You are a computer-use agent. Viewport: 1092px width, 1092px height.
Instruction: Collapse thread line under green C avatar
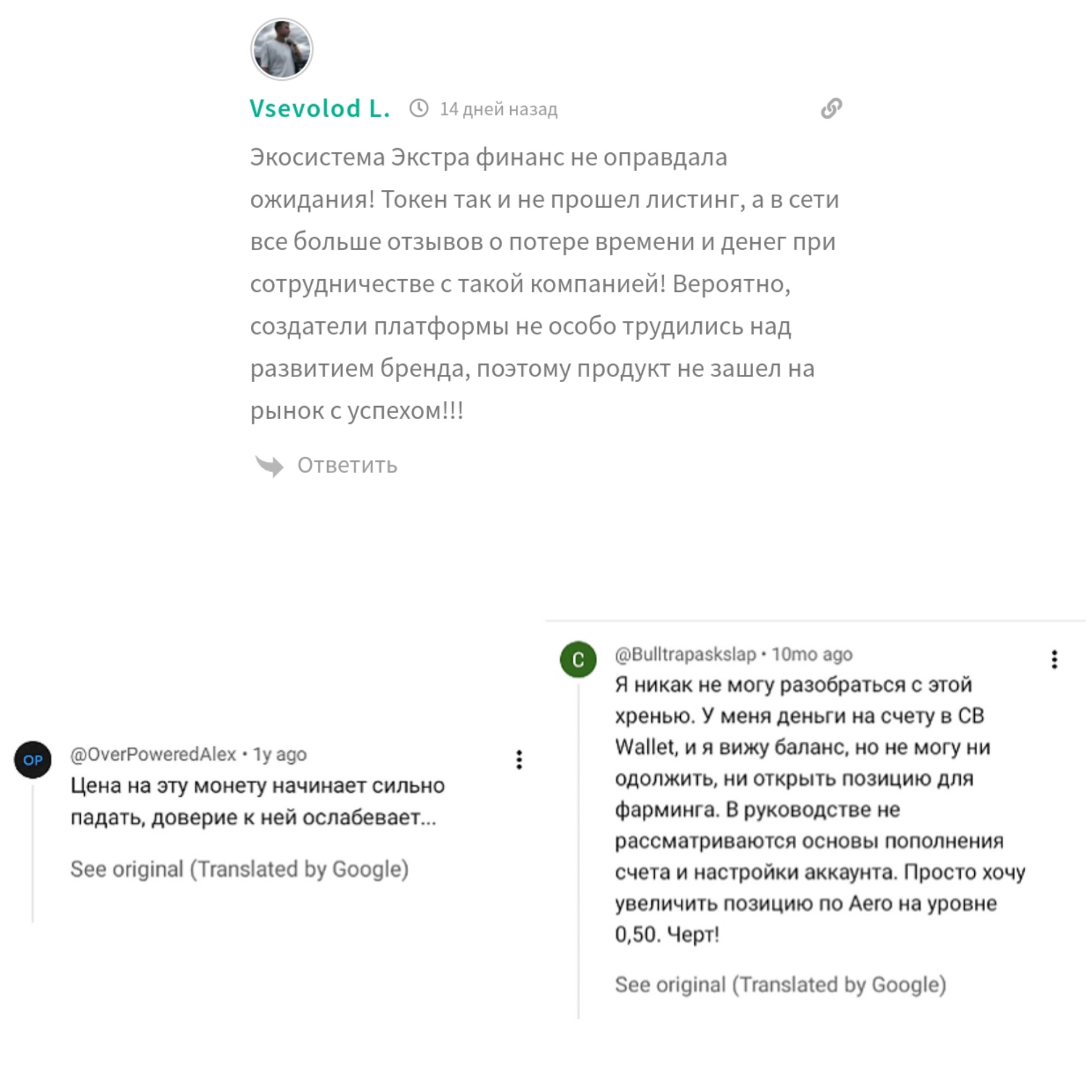(x=578, y=853)
